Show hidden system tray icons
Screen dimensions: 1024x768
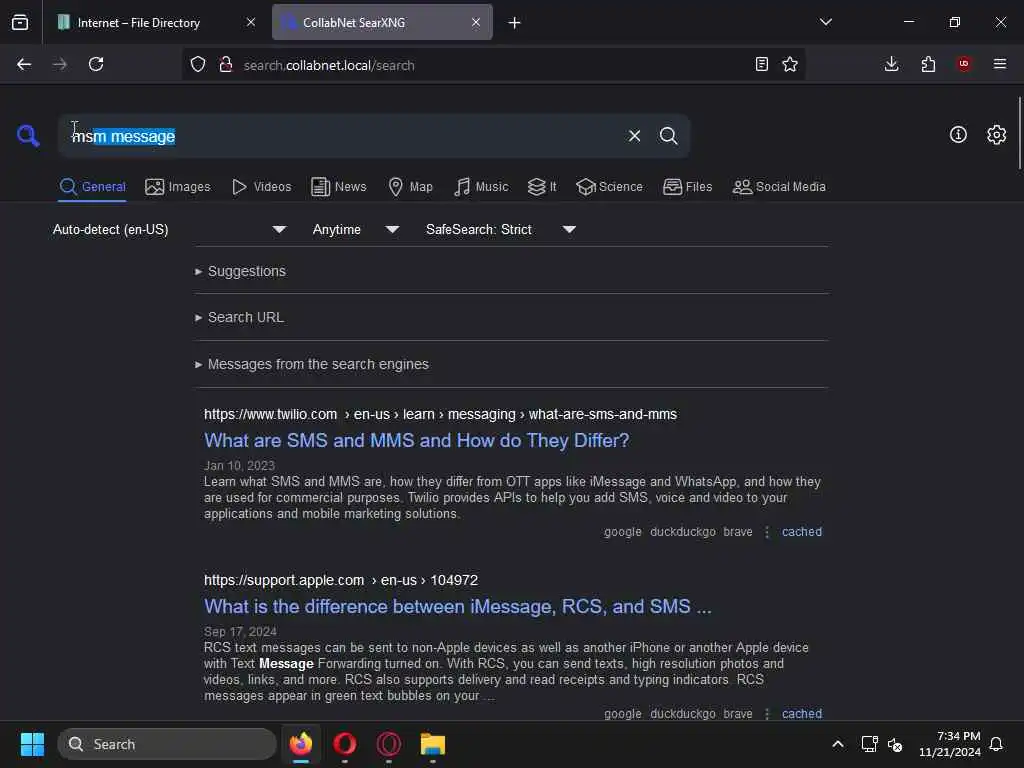coord(838,744)
